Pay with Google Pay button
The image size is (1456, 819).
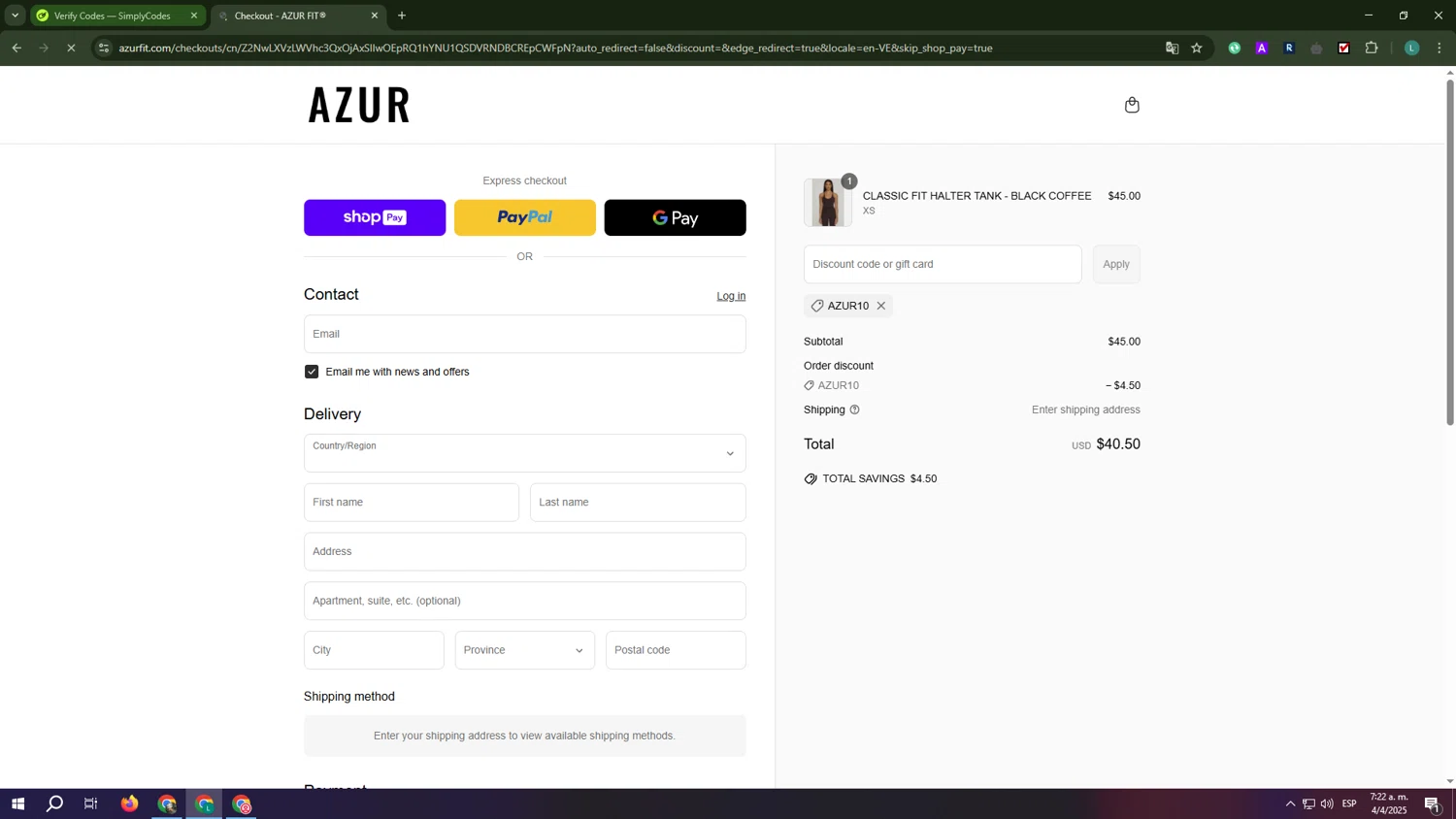[x=675, y=217]
